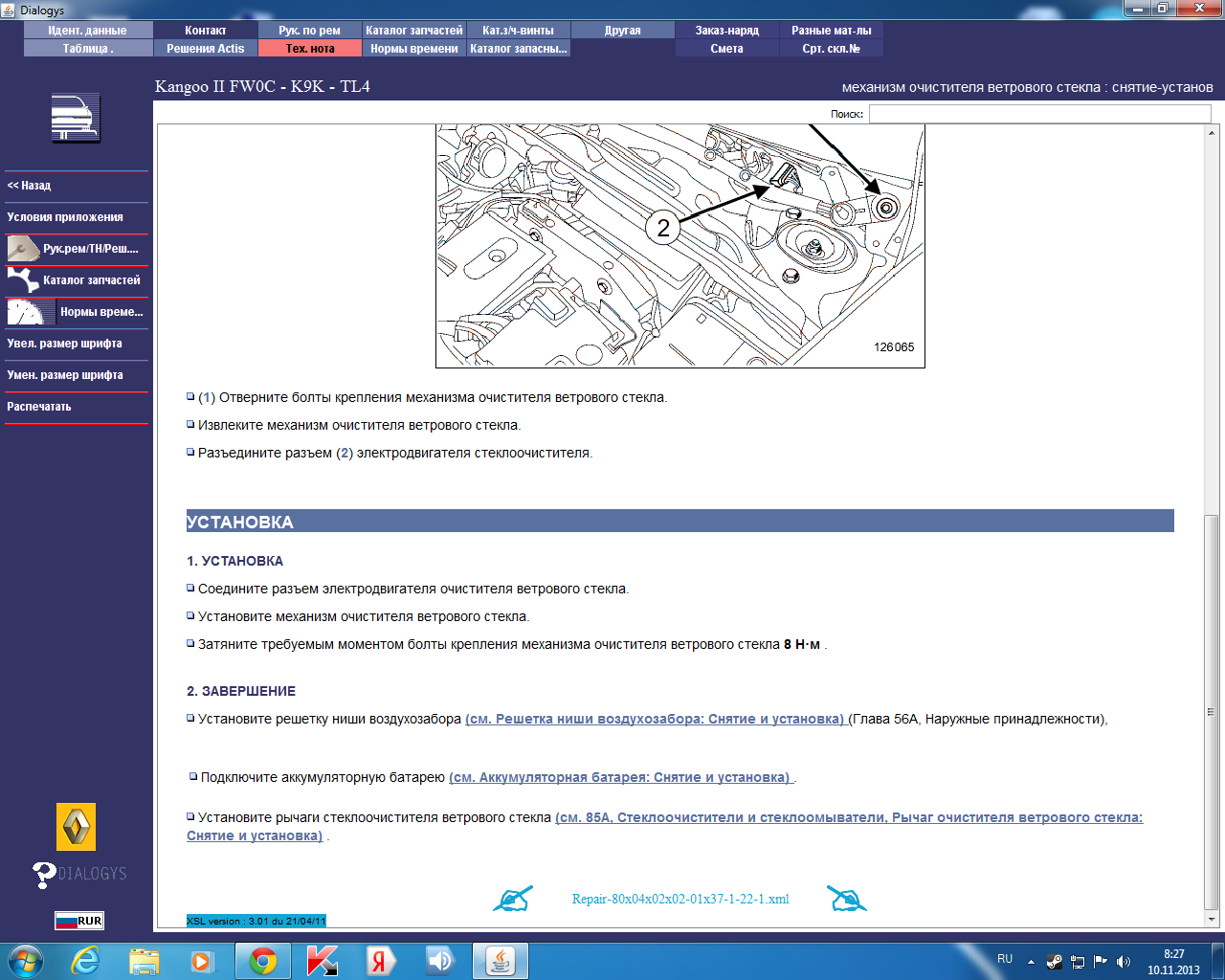The image size is (1225, 980).
Task: Click the system tray volume icon
Action: tap(1124, 961)
